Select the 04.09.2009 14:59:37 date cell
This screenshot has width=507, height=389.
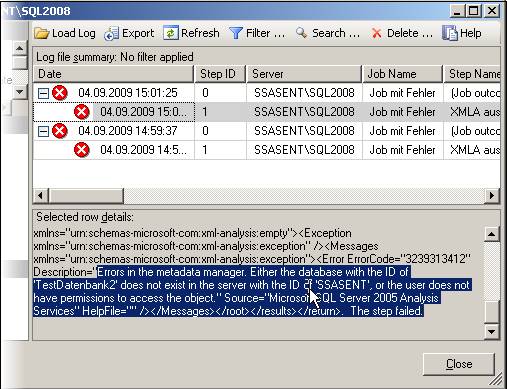pyautogui.click(x=128, y=131)
